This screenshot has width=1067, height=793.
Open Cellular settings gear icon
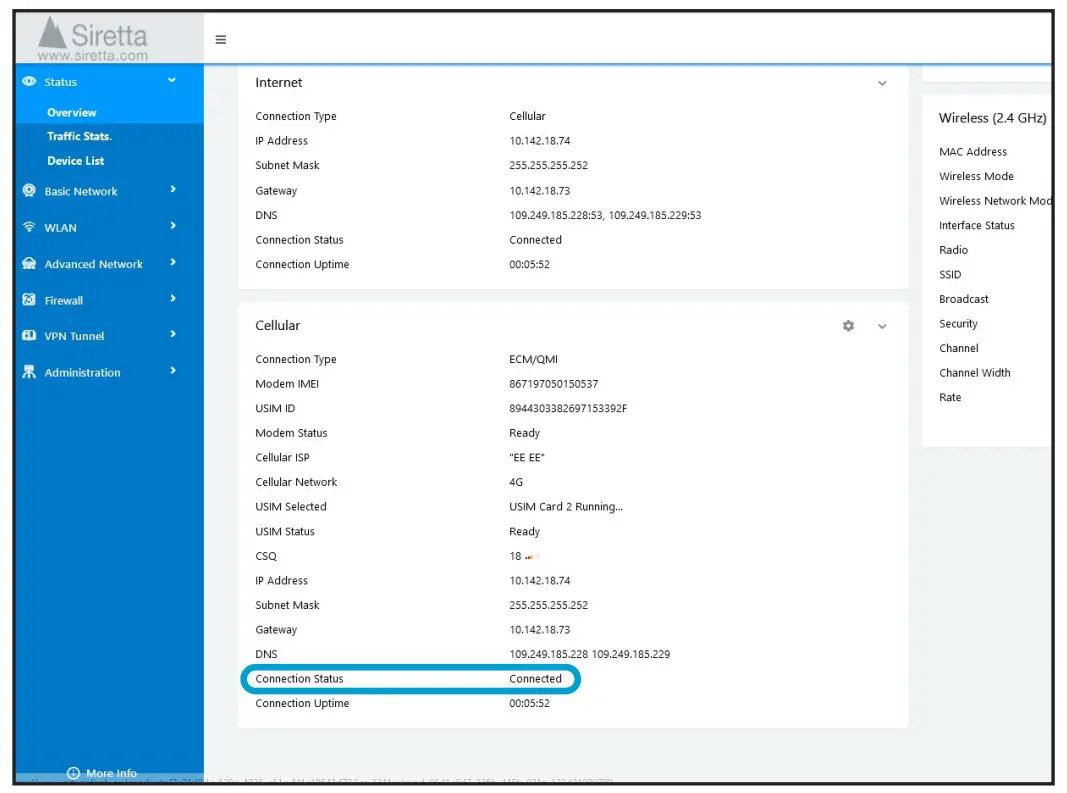pyautogui.click(x=848, y=326)
